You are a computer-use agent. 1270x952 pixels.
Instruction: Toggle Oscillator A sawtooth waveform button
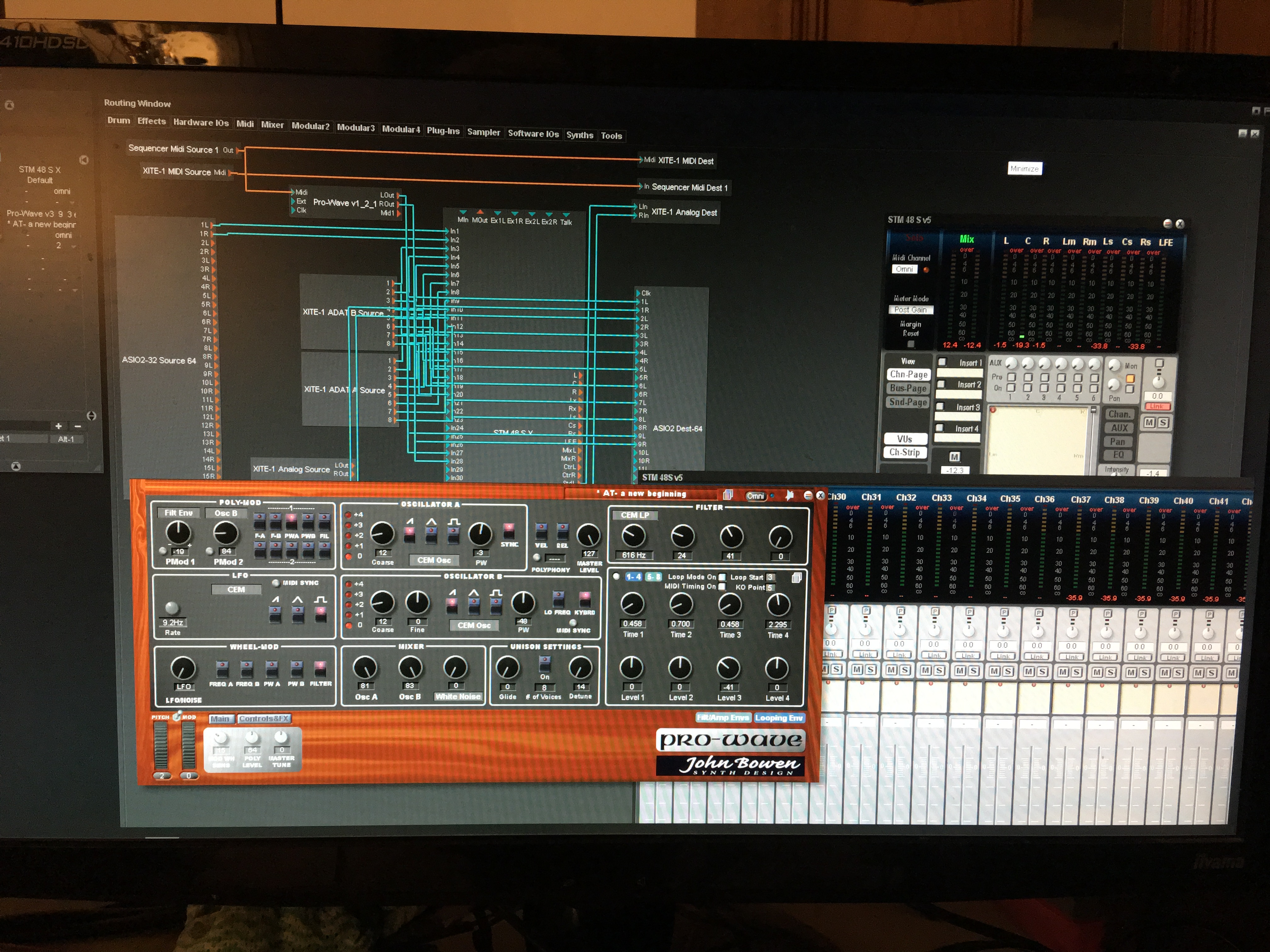(x=409, y=535)
